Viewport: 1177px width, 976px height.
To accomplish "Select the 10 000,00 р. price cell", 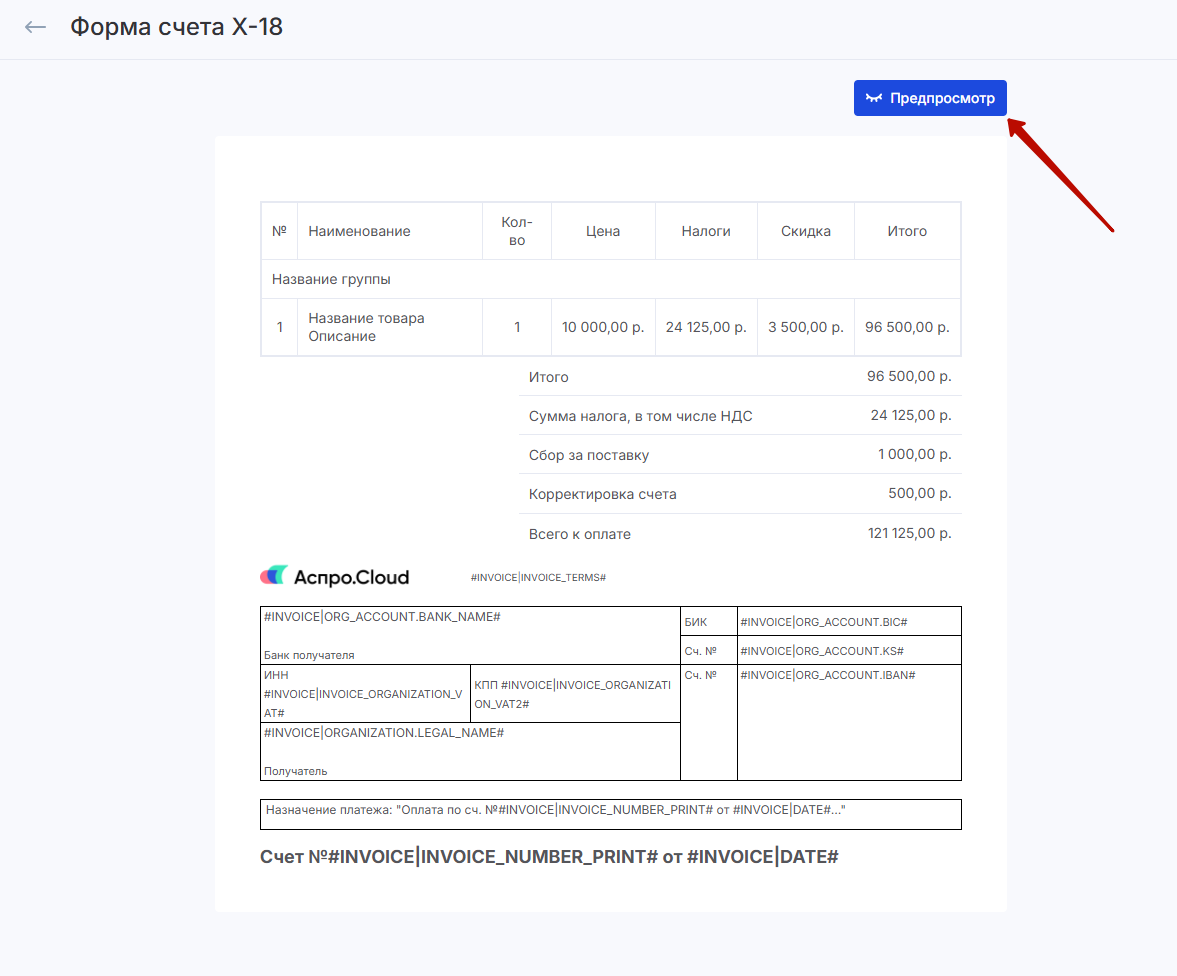I will (603, 327).
